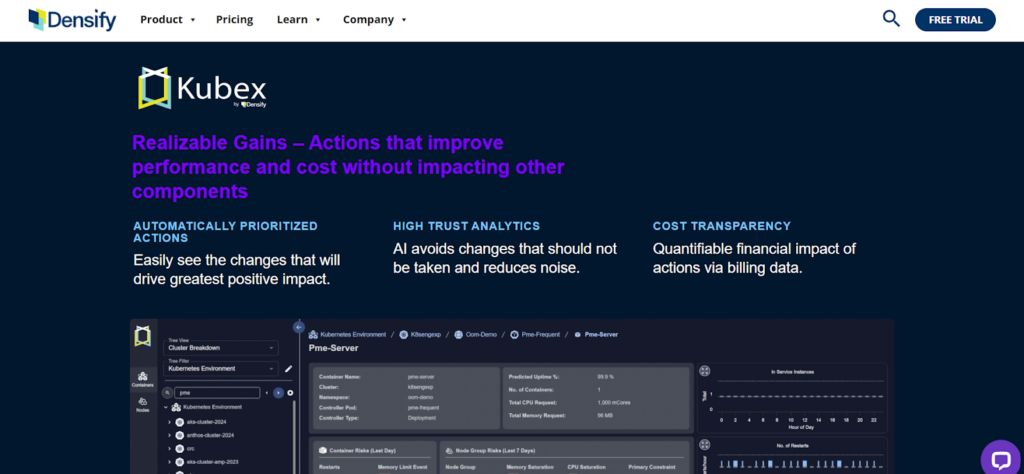
Task: Open the Tree View Cluster Breakdown dropdown
Action: click(x=221, y=348)
